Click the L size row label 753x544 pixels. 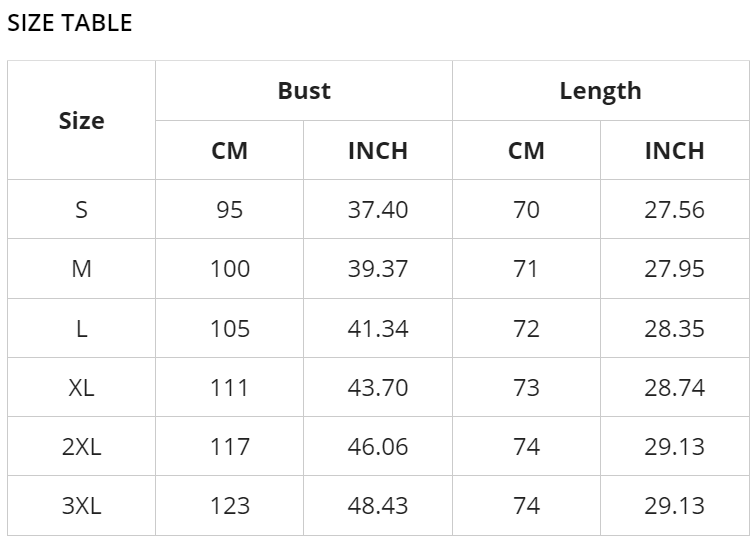(x=82, y=328)
